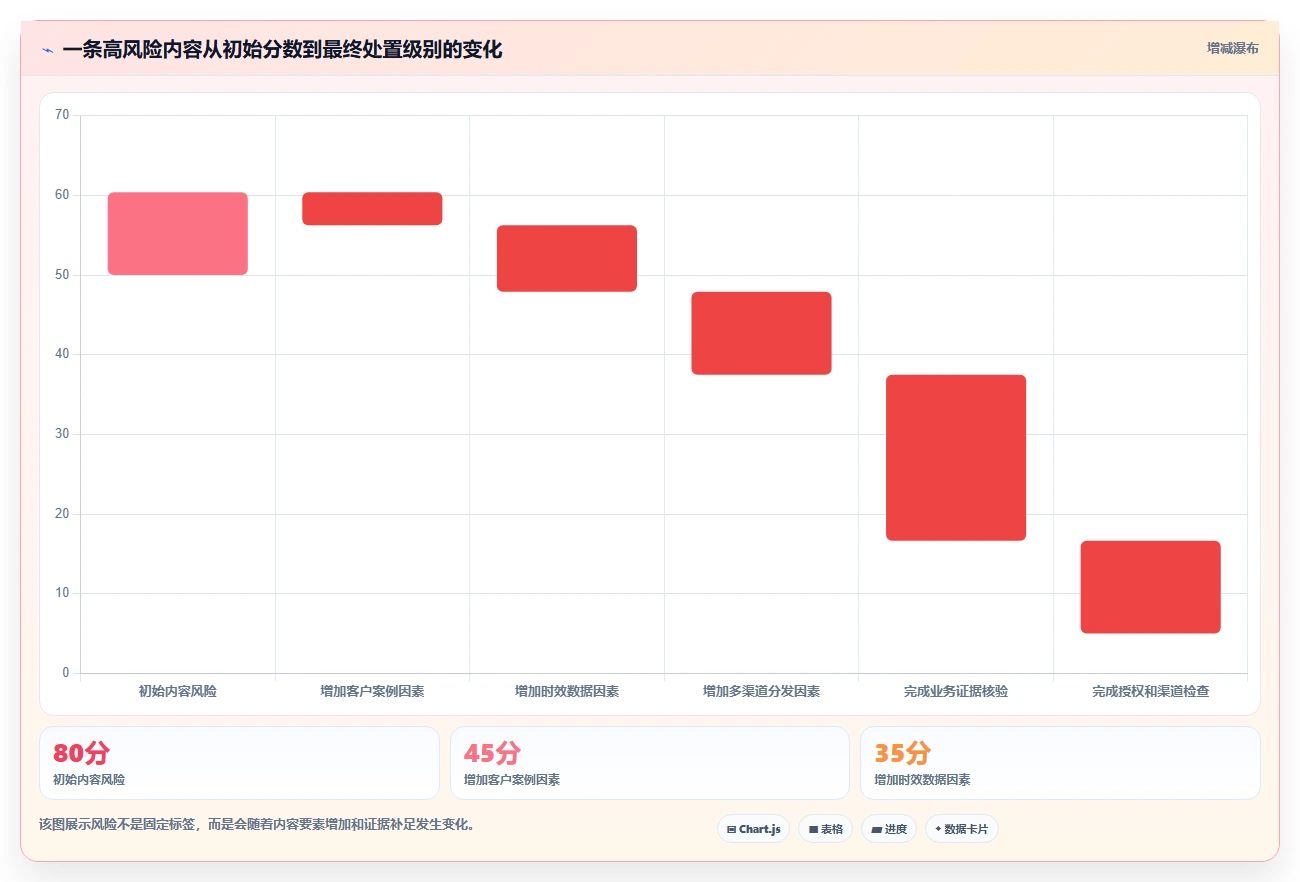The width and height of the screenshot is (1300, 882).
Task: Click the y-axis value 50
Action: 62,275
